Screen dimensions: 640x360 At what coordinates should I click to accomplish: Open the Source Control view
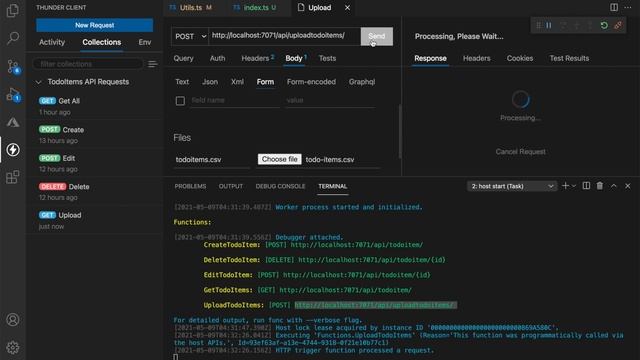point(13,66)
